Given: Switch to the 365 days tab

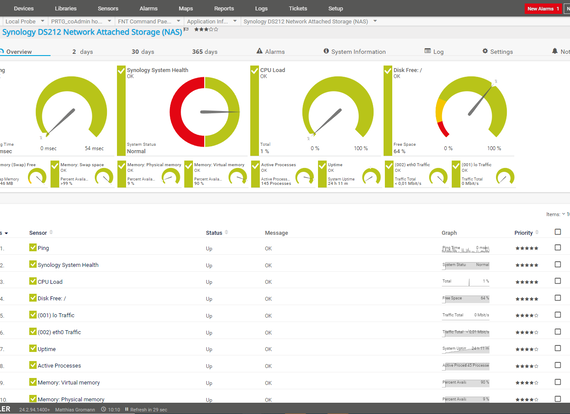Looking at the screenshot, I should [x=205, y=52].
